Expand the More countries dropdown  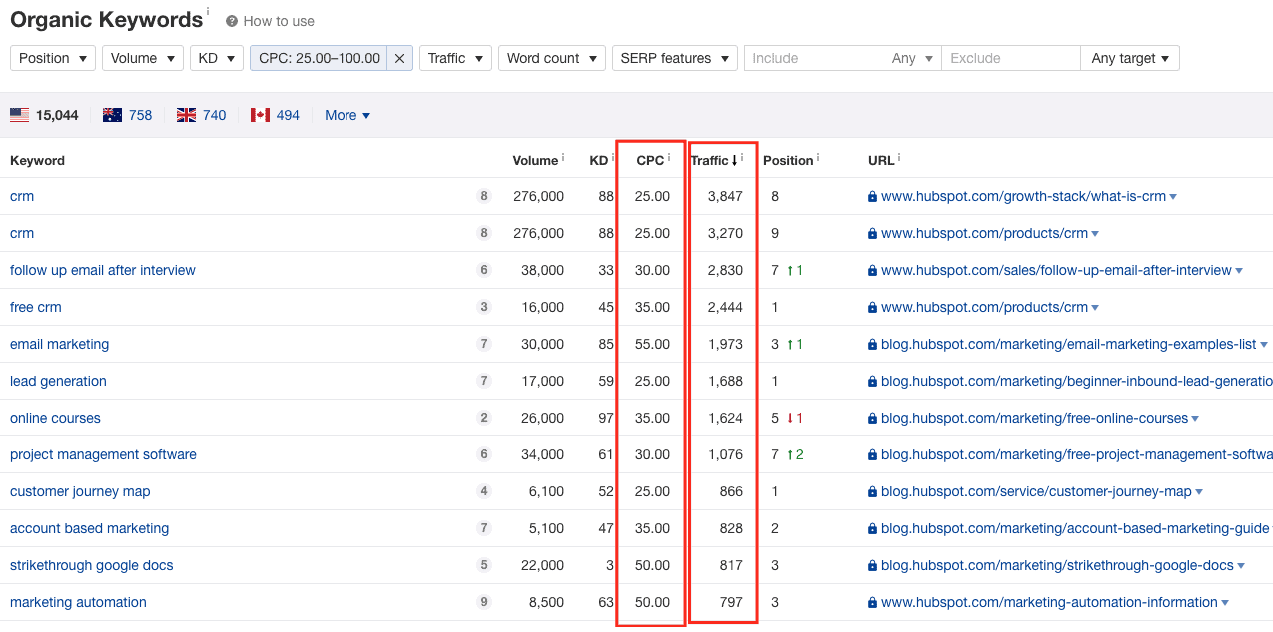point(347,115)
